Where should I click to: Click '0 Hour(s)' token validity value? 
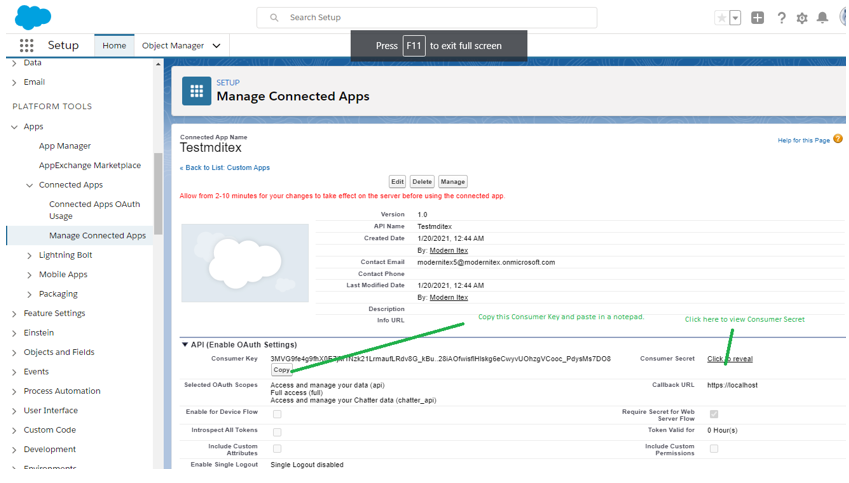pos(722,430)
